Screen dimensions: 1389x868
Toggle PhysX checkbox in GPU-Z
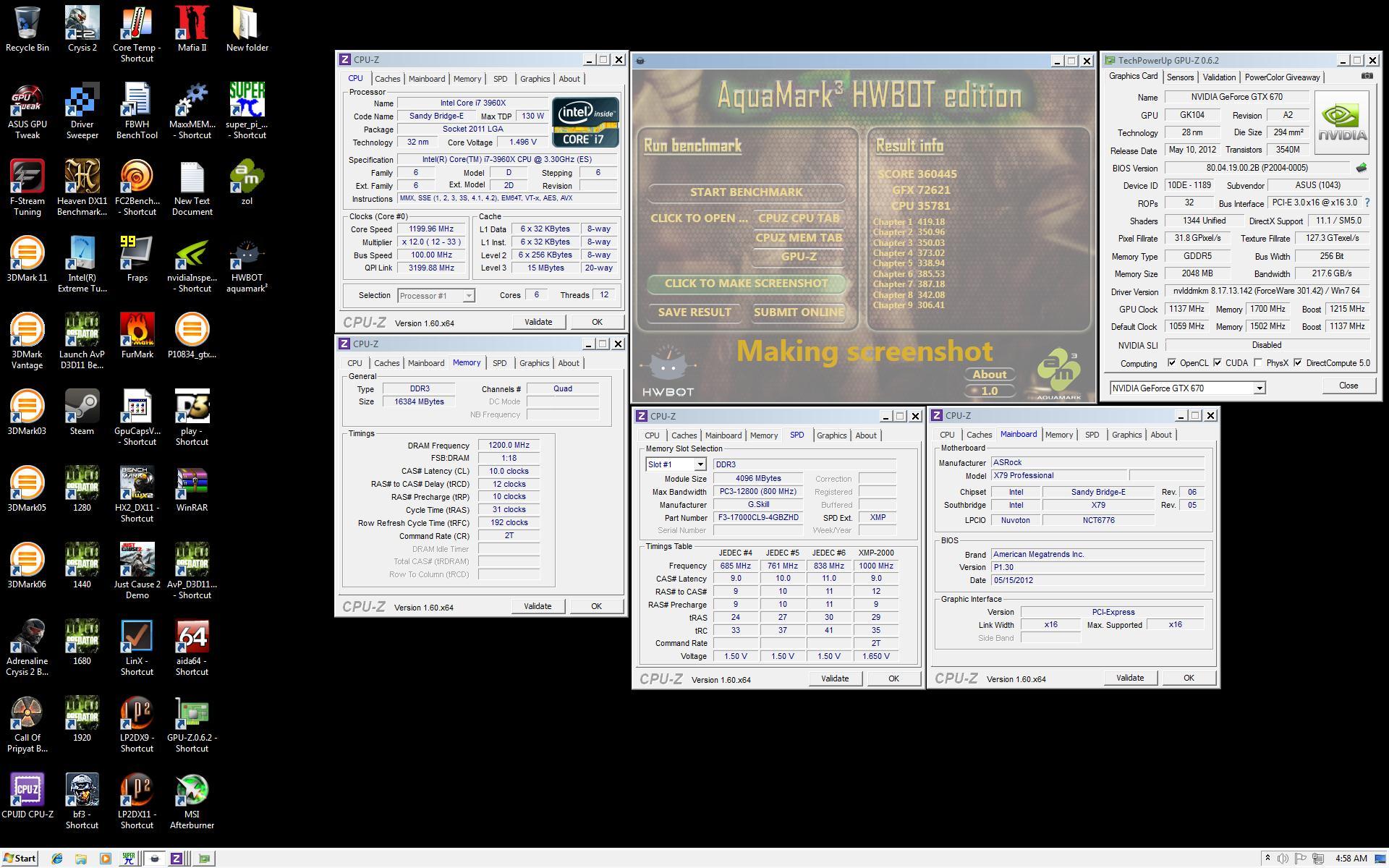click(x=1258, y=363)
